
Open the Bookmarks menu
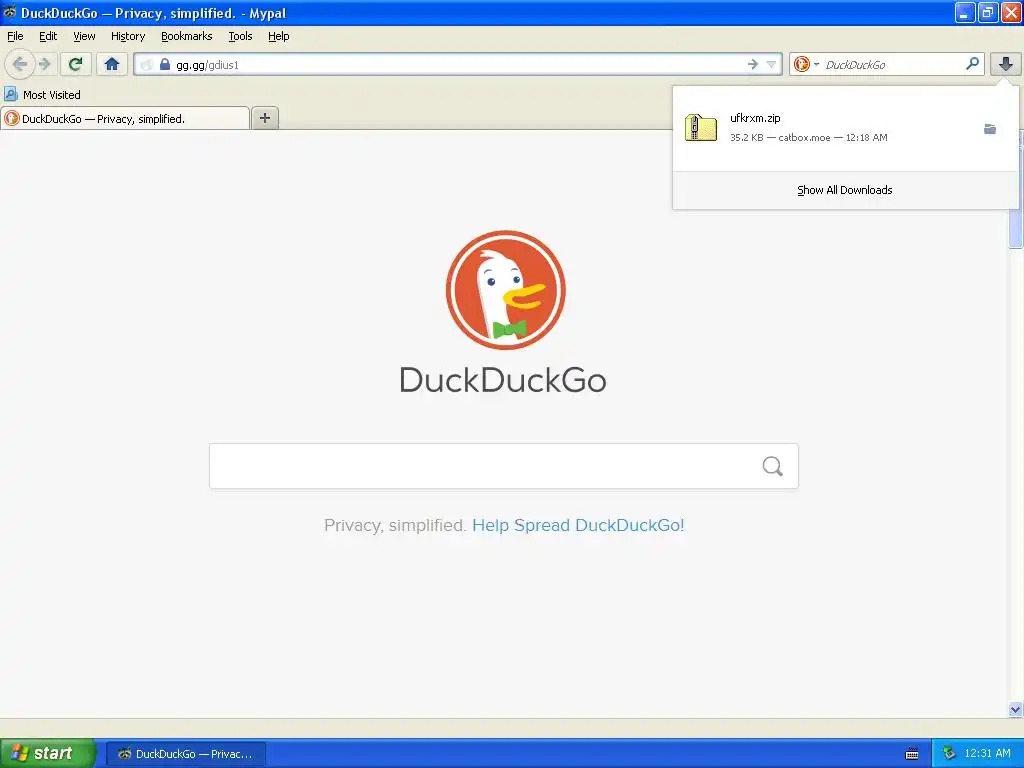pos(187,36)
